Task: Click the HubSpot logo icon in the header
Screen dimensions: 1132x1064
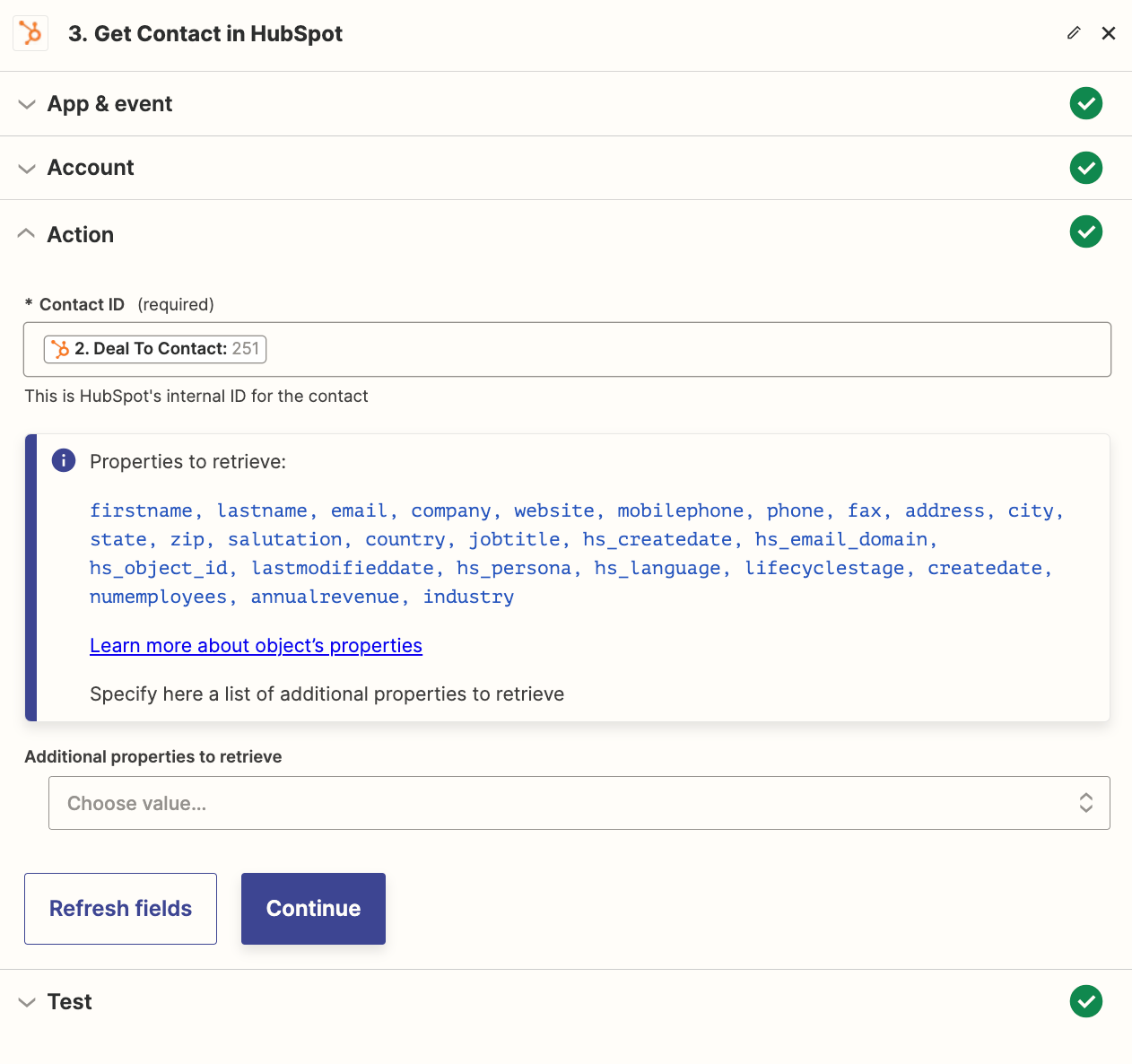Action: pos(30,34)
